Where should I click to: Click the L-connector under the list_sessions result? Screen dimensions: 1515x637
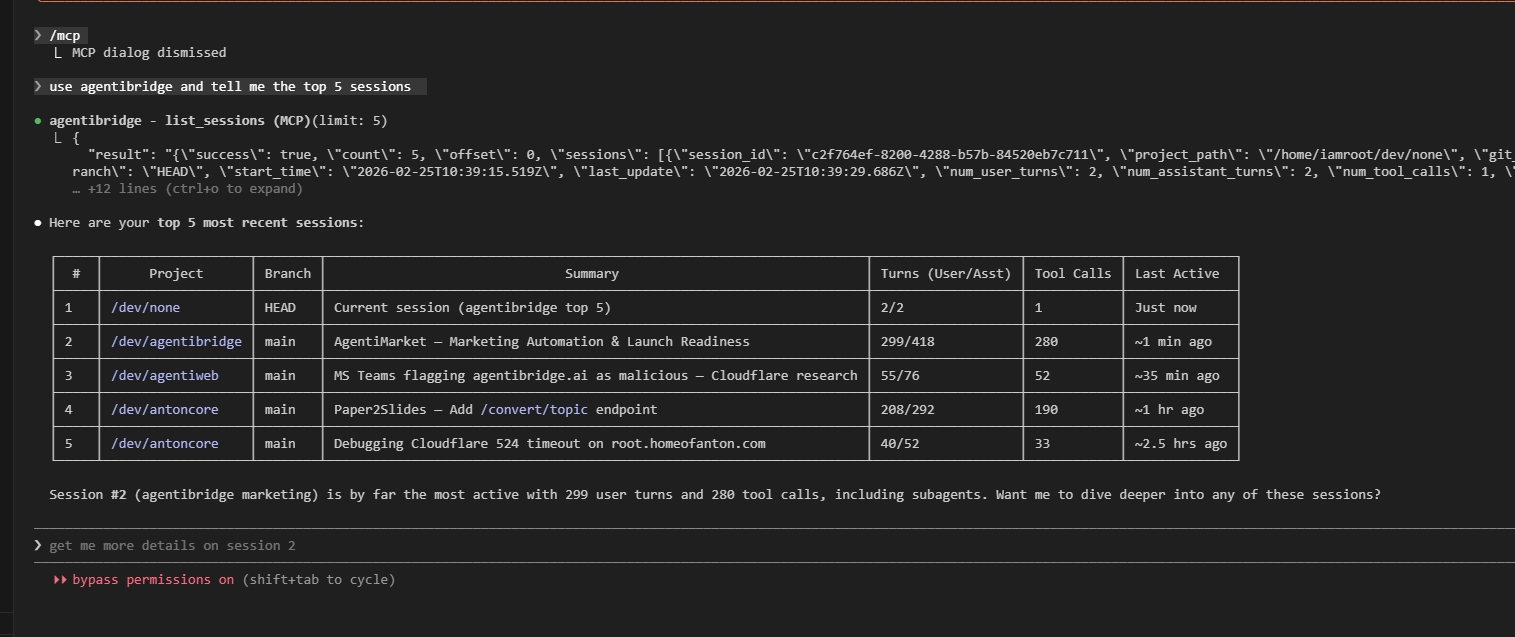(57, 137)
